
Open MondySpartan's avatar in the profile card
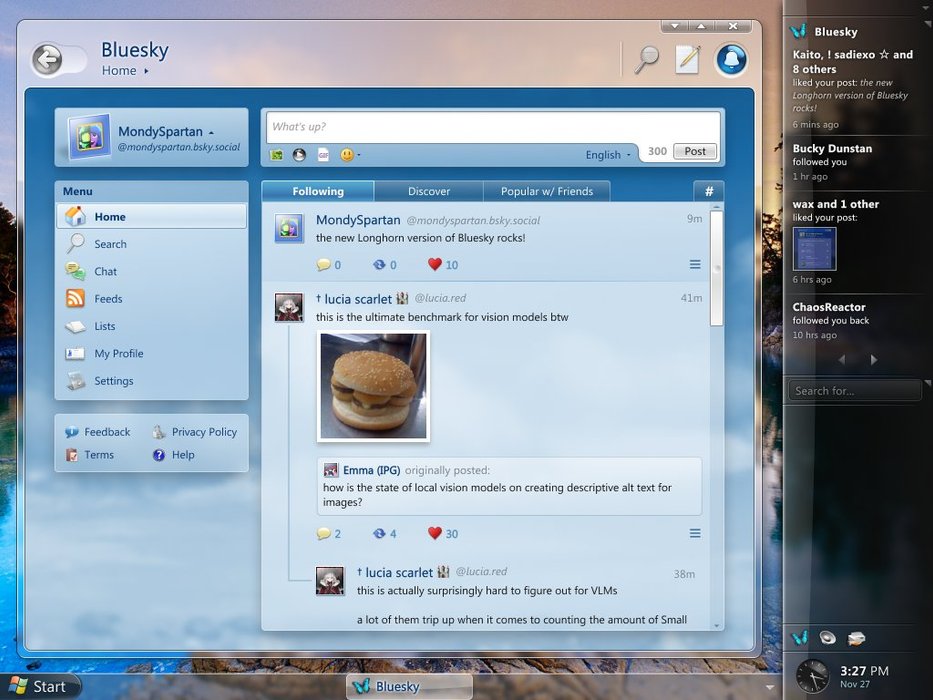[89, 138]
